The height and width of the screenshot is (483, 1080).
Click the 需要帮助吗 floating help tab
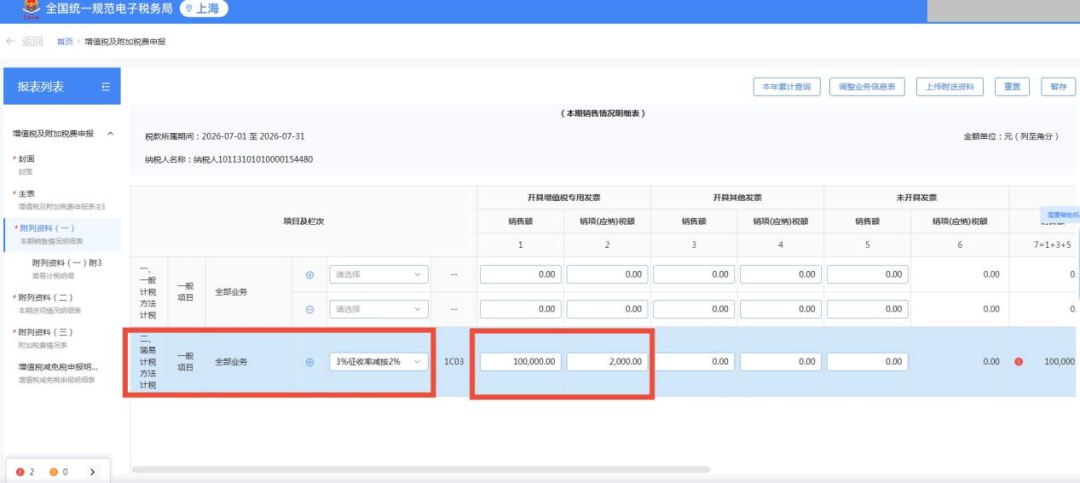click(1060, 215)
